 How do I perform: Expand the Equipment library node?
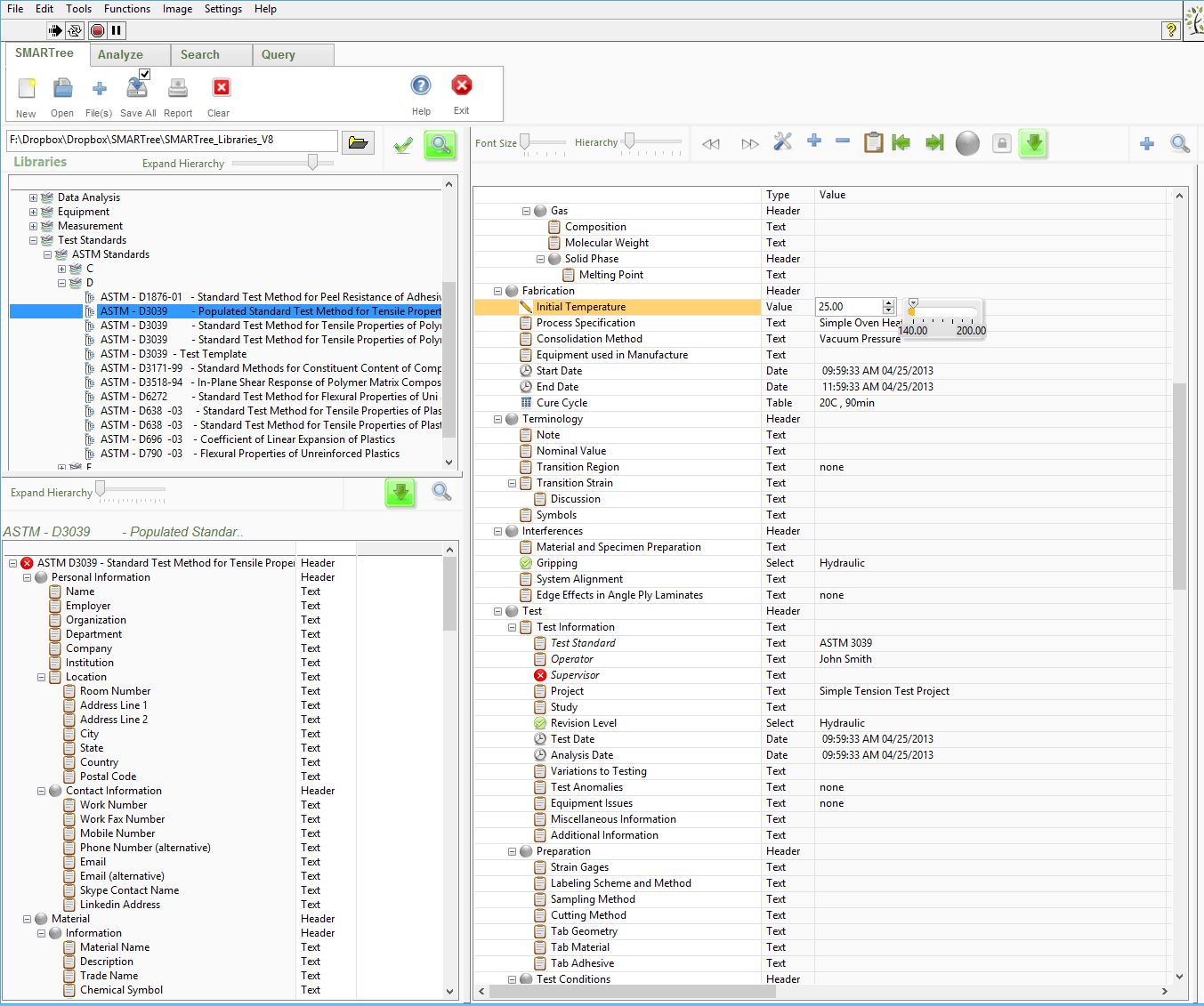pos(33,212)
